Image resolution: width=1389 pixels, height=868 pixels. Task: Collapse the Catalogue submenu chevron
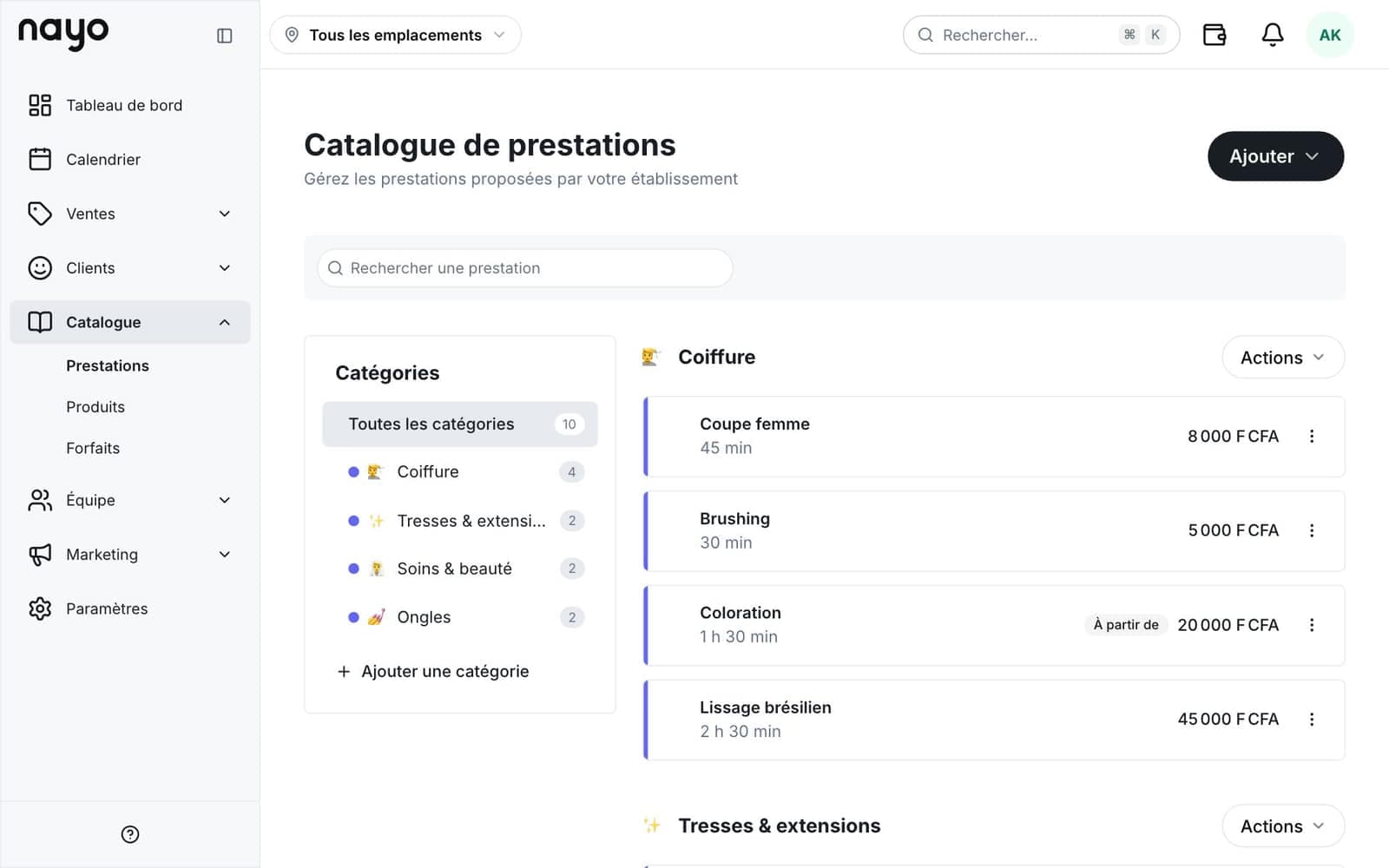tap(225, 322)
